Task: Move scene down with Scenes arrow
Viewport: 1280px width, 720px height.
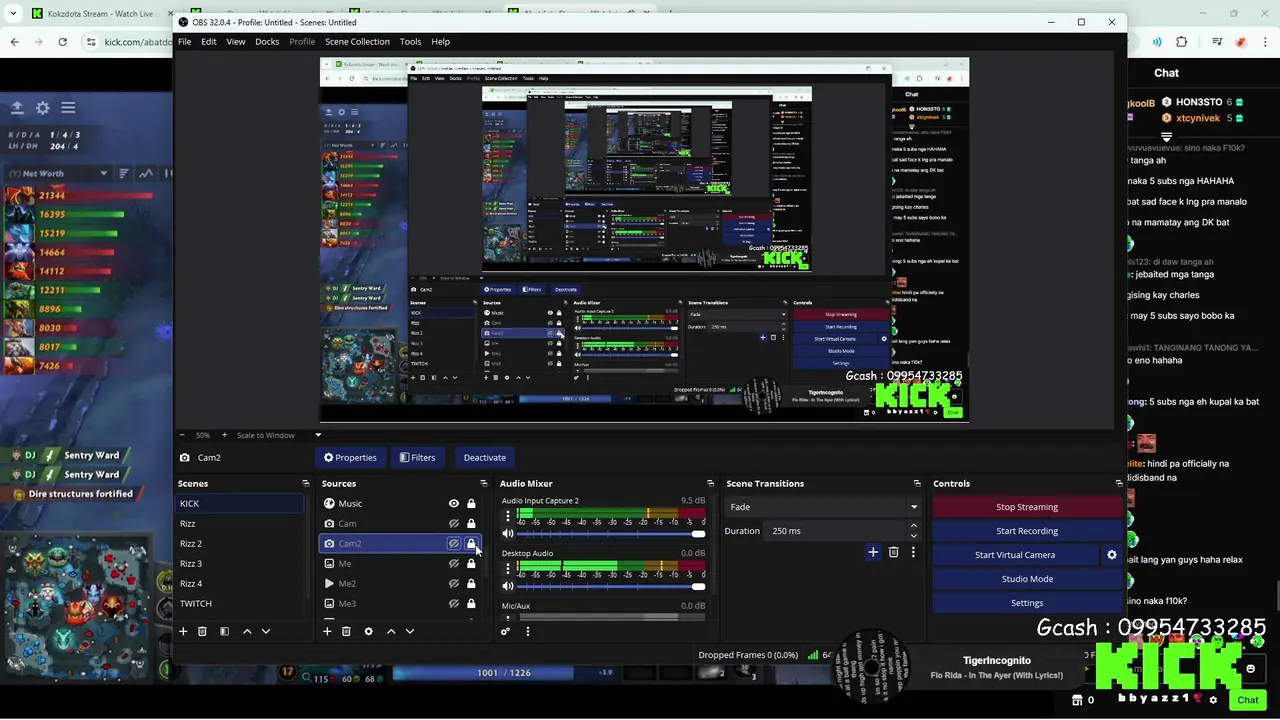Action: tap(265, 631)
